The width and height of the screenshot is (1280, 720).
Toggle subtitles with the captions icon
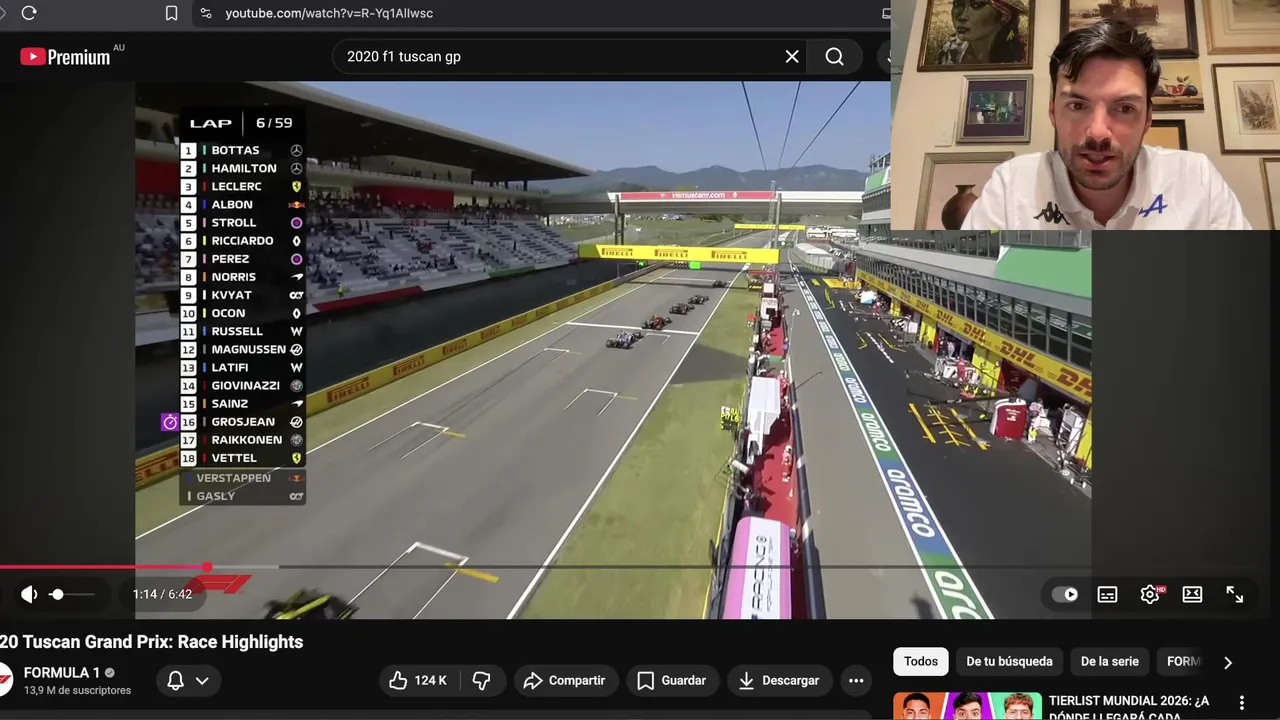click(x=1107, y=594)
